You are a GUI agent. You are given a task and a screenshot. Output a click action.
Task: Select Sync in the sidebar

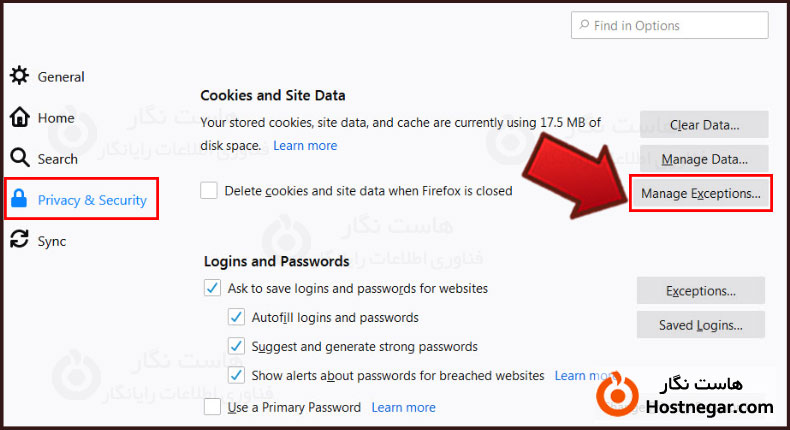pyautogui.click(x=52, y=241)
